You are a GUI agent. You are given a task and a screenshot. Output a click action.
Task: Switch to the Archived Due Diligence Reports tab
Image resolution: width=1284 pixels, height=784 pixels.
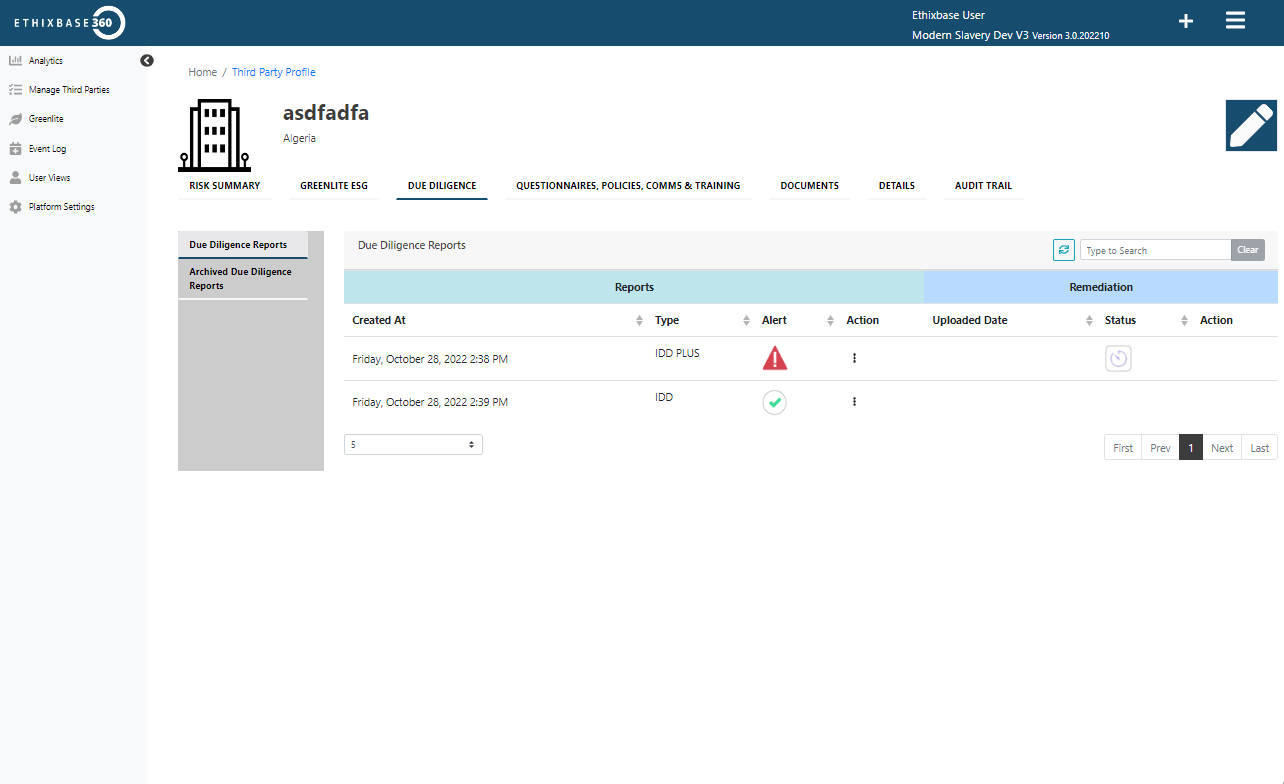click(x=240, y=278)
